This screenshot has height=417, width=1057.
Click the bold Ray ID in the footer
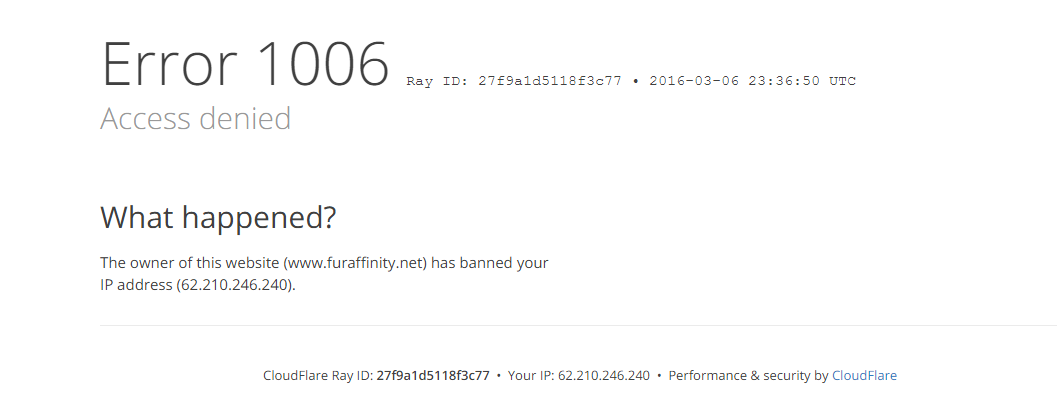click(x=433, y=376)
